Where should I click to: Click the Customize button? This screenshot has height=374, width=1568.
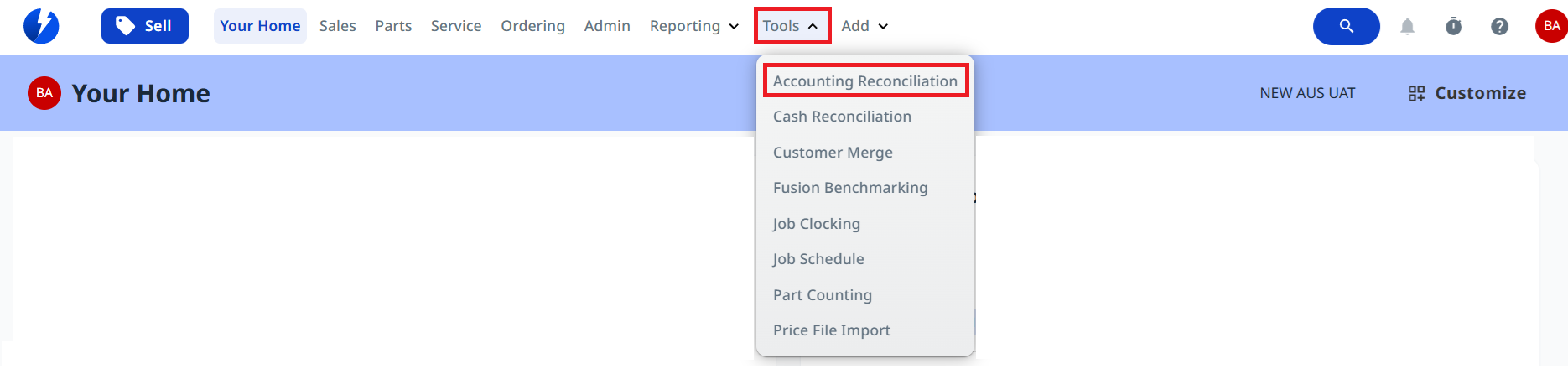(x=1467, y=93)
